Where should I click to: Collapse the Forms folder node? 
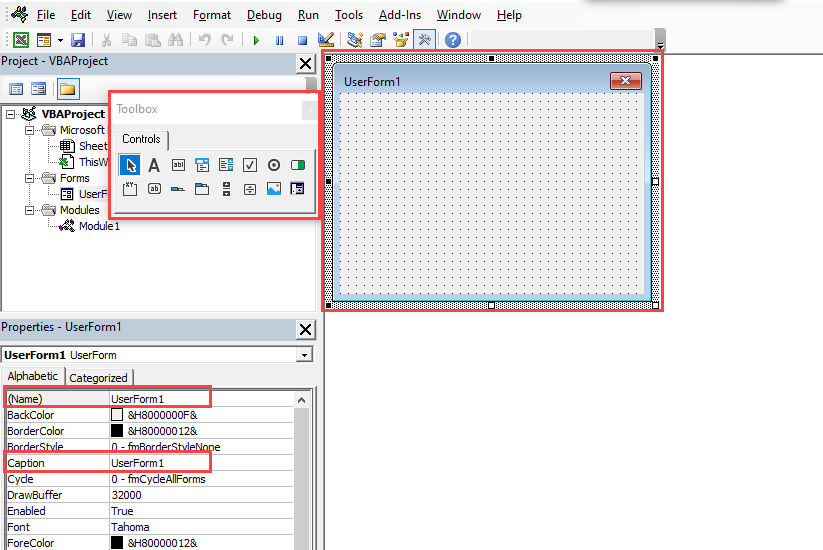click(31, 178)
